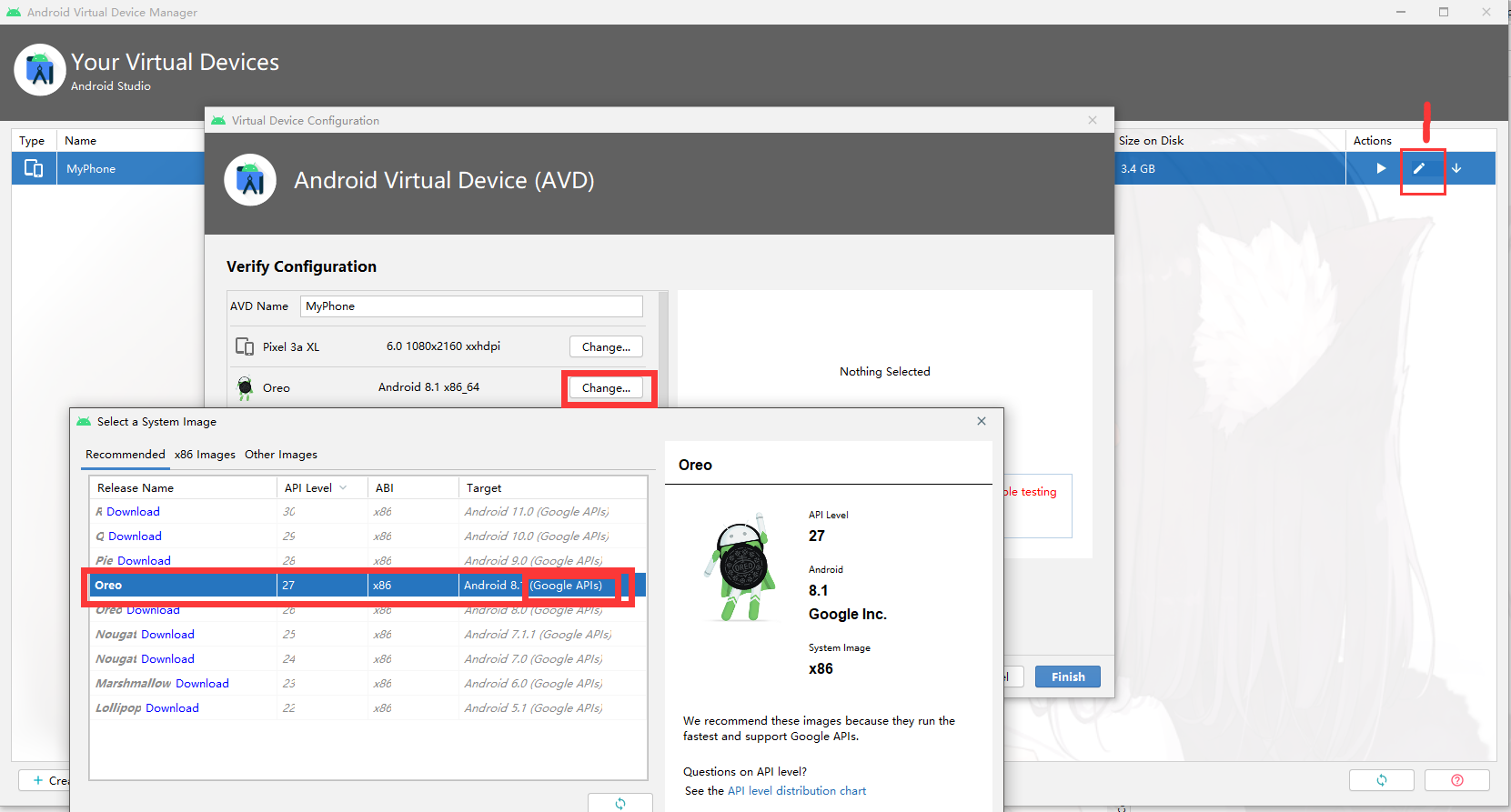Image resolution: width=1511 pixels, height=812 pixels.
Task: Click the Pixel 3a XL device icon
Action: tap(245, 346)
